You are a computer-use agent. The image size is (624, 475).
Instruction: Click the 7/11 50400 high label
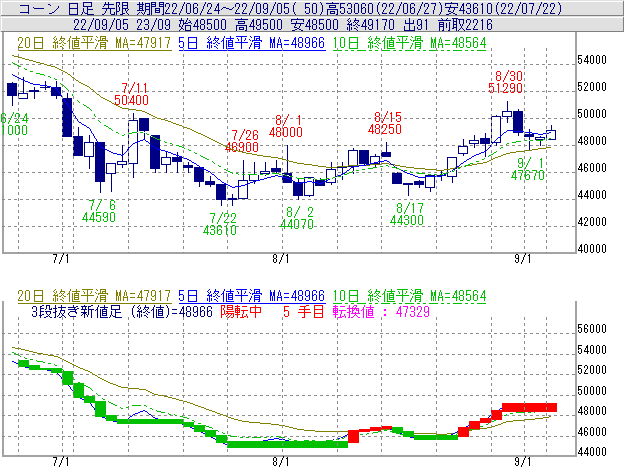point(132,94)
